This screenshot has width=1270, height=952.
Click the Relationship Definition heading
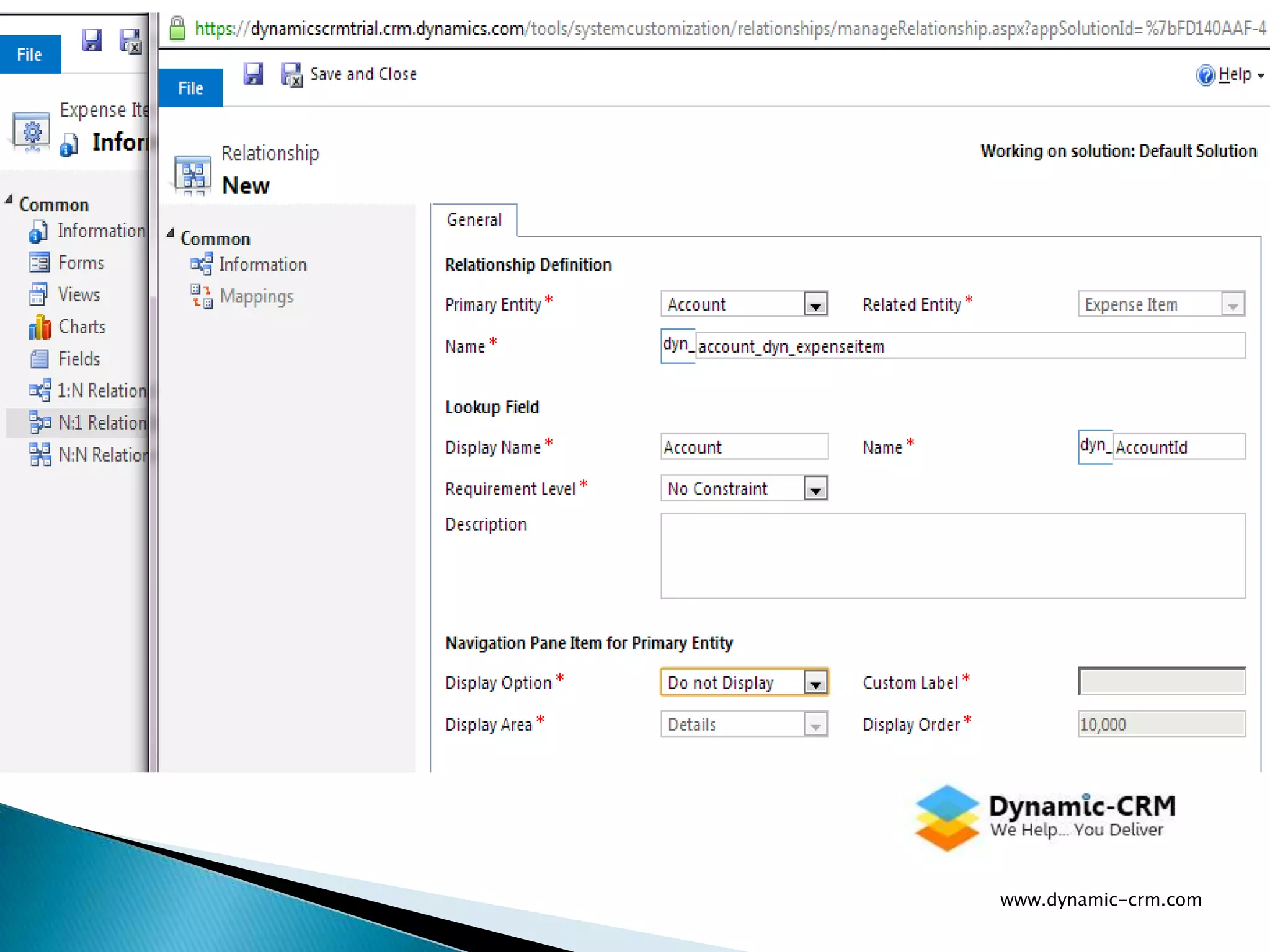point(528,265)
